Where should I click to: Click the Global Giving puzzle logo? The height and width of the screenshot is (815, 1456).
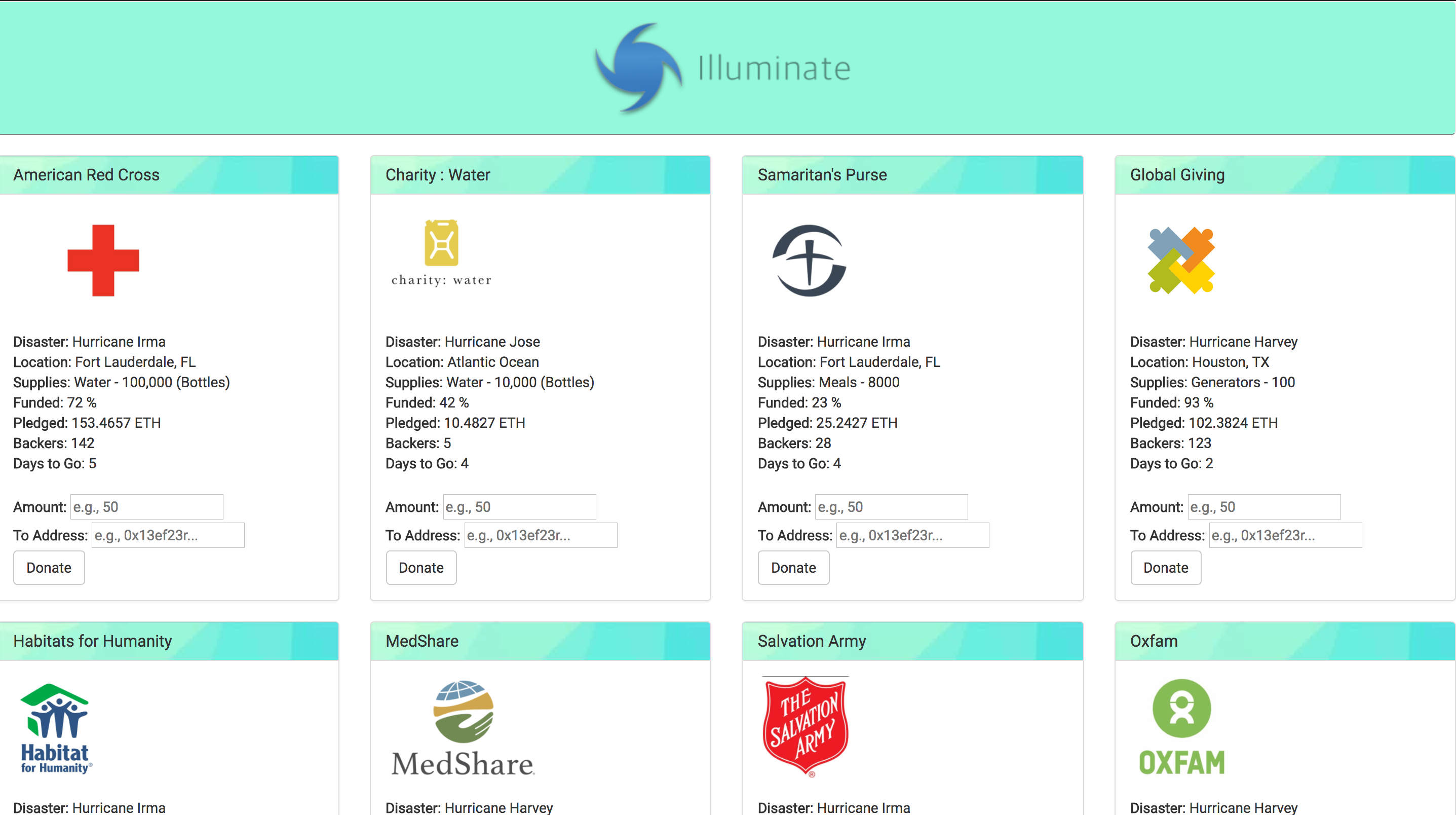1181,260
